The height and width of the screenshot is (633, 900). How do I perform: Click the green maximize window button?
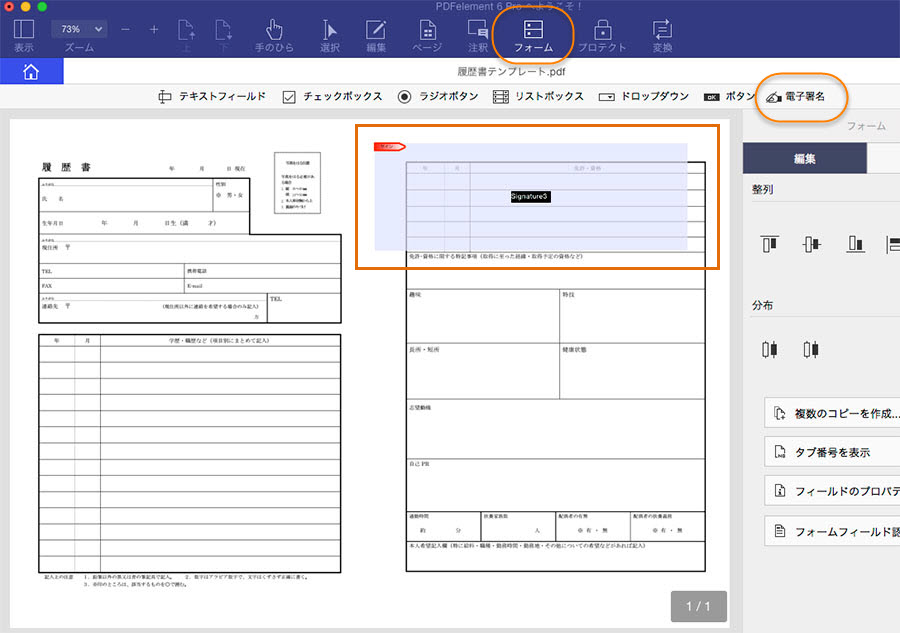(x=42, y=6)
